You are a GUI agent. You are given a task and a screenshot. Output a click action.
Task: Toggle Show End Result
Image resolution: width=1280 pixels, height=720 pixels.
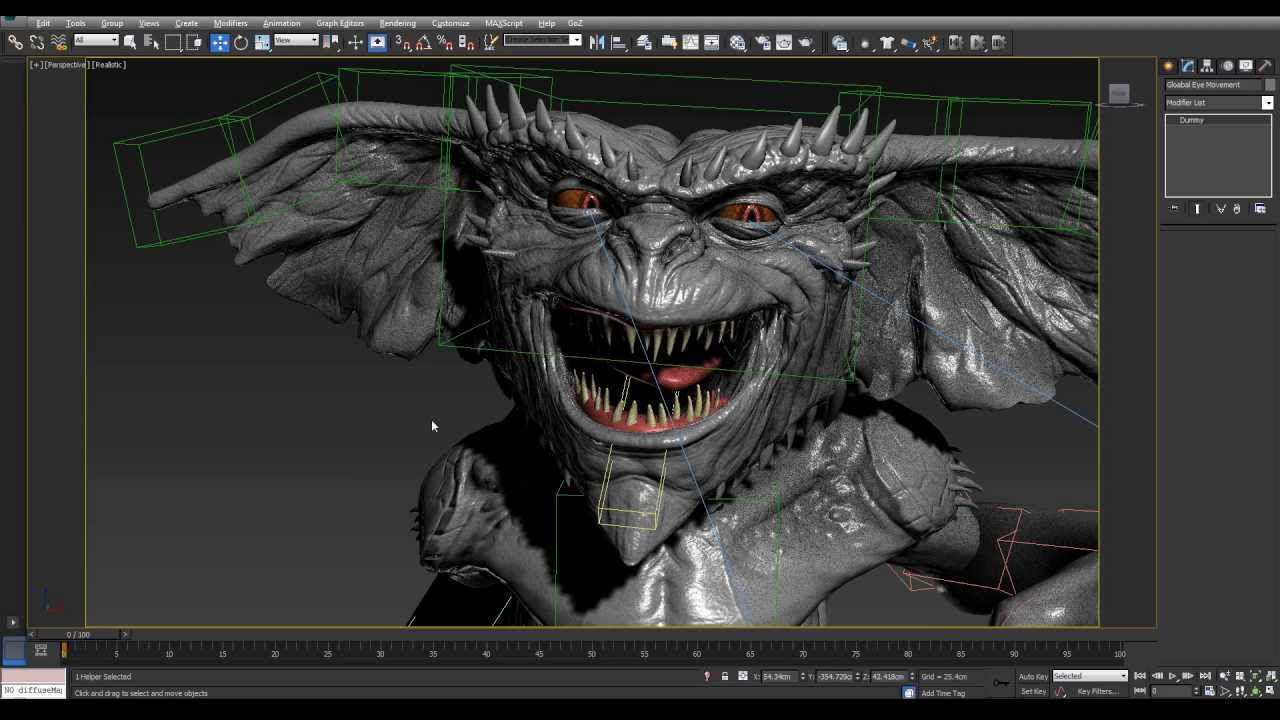[x=1197, y=209]
